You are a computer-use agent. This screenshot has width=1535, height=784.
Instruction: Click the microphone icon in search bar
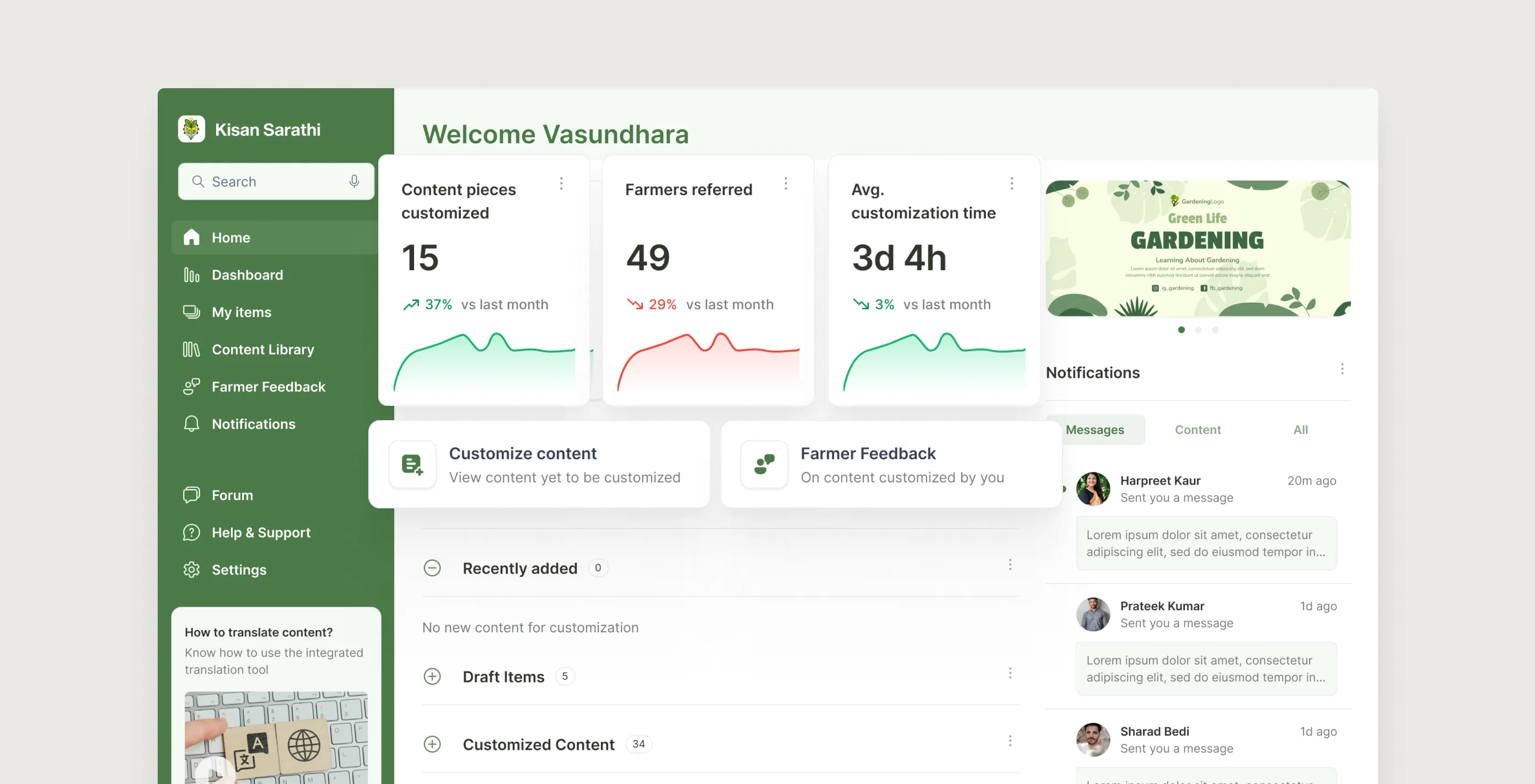(354, 181)
